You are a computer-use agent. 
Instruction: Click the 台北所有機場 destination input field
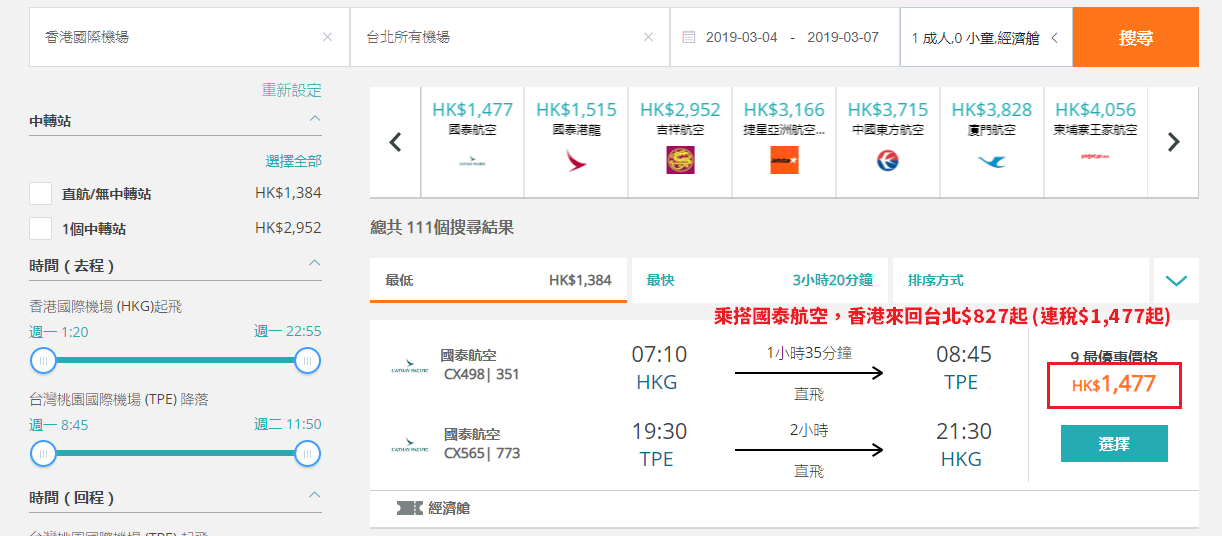point(510,37)
